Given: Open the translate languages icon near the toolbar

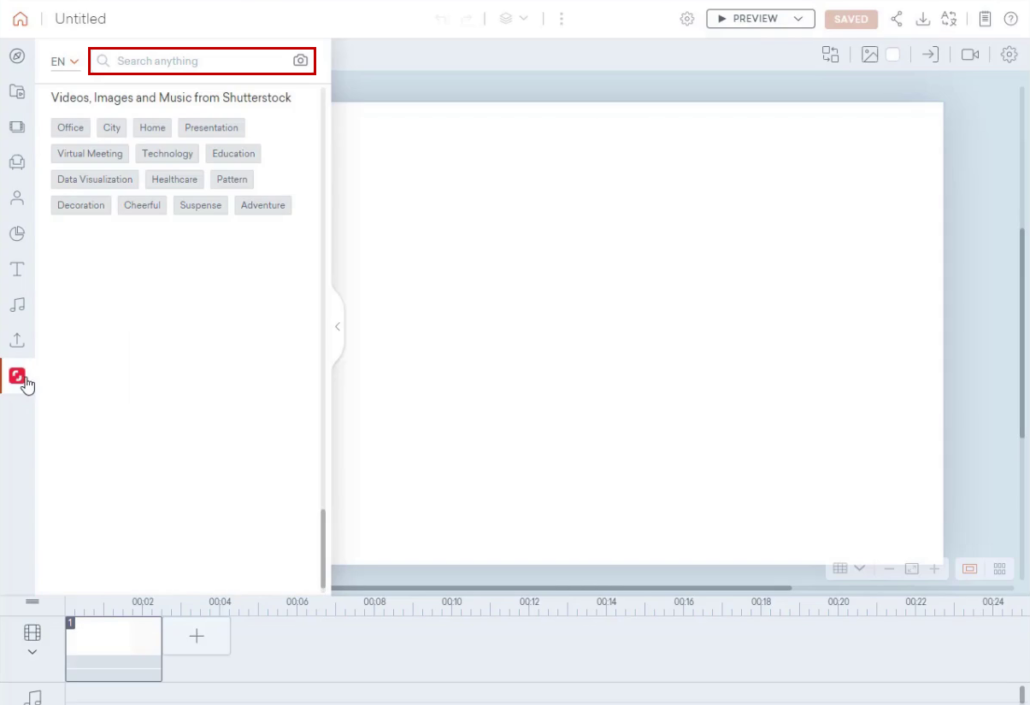Looking at the screenshot, I should tap(949, 18).
